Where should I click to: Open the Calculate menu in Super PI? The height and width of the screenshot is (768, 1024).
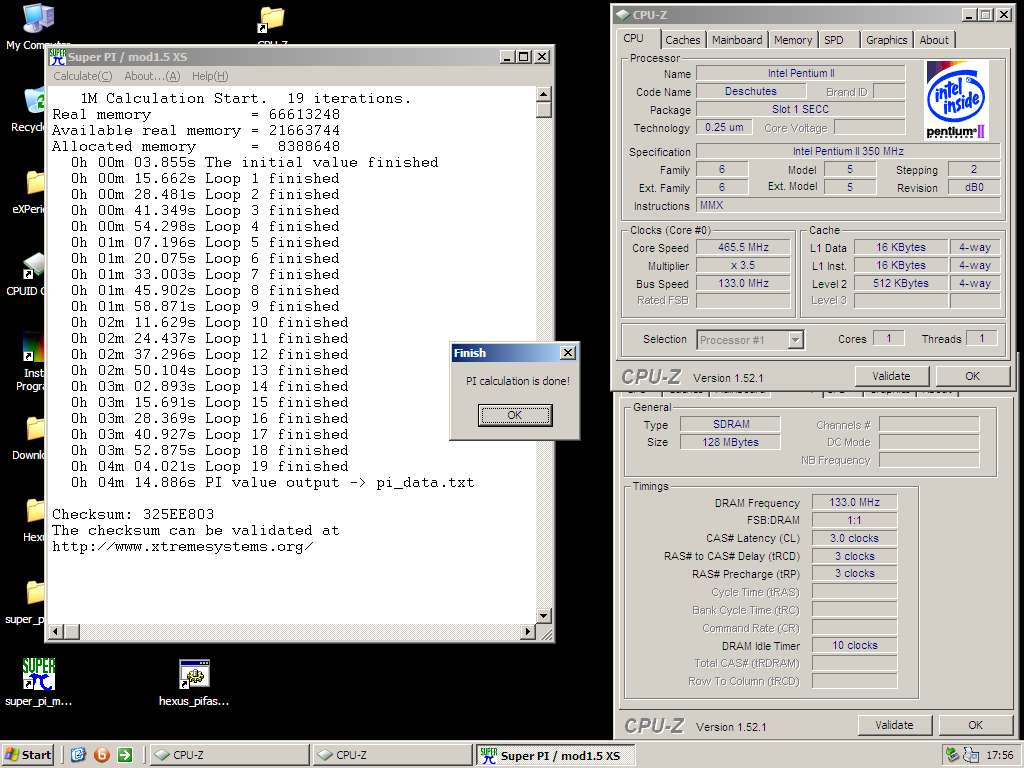[x=82, y=76]
